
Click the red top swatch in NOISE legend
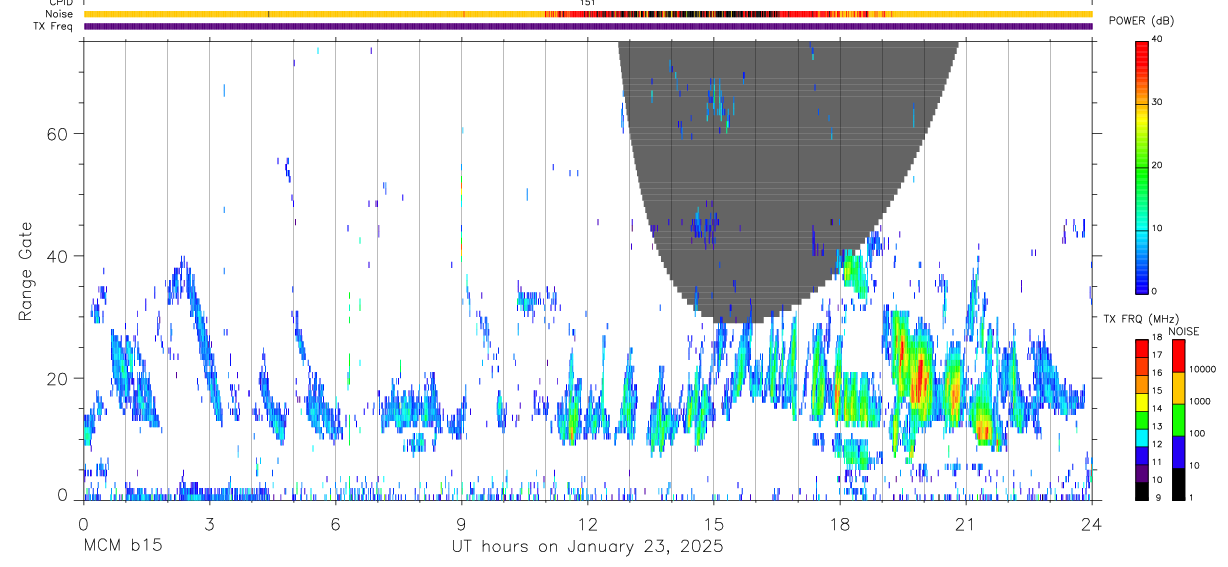click(x=1178, y=355)
